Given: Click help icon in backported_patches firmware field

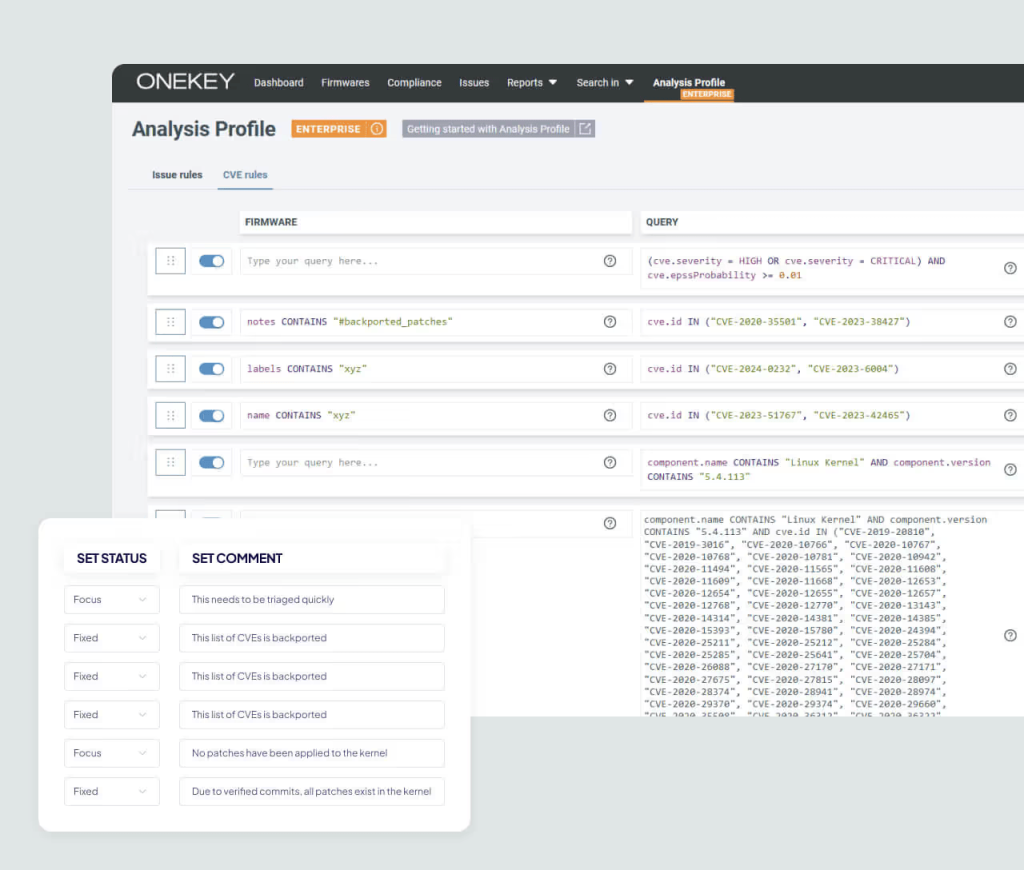Looking at the screenshot, I should [x=610, y=322].
